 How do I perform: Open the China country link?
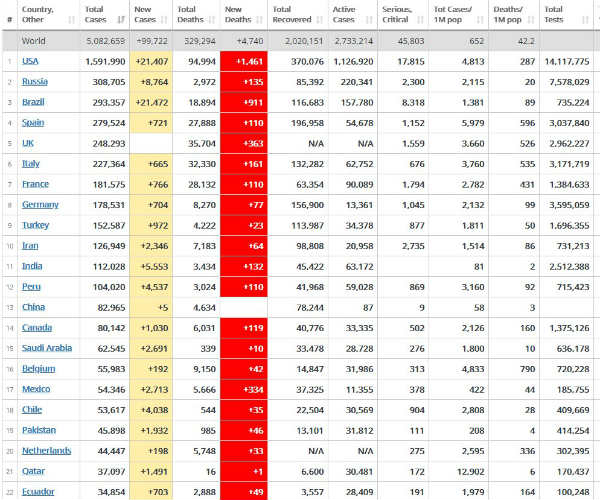pos(34,307)
